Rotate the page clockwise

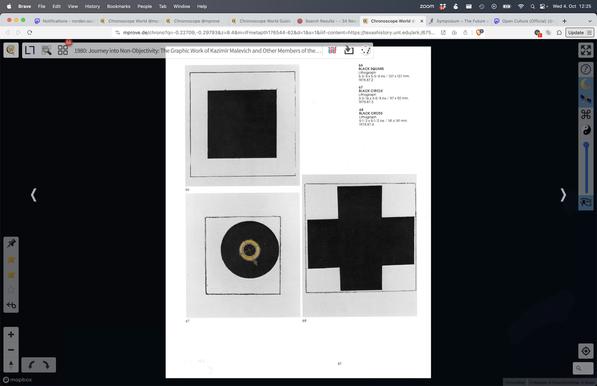[x=46, y=365]
